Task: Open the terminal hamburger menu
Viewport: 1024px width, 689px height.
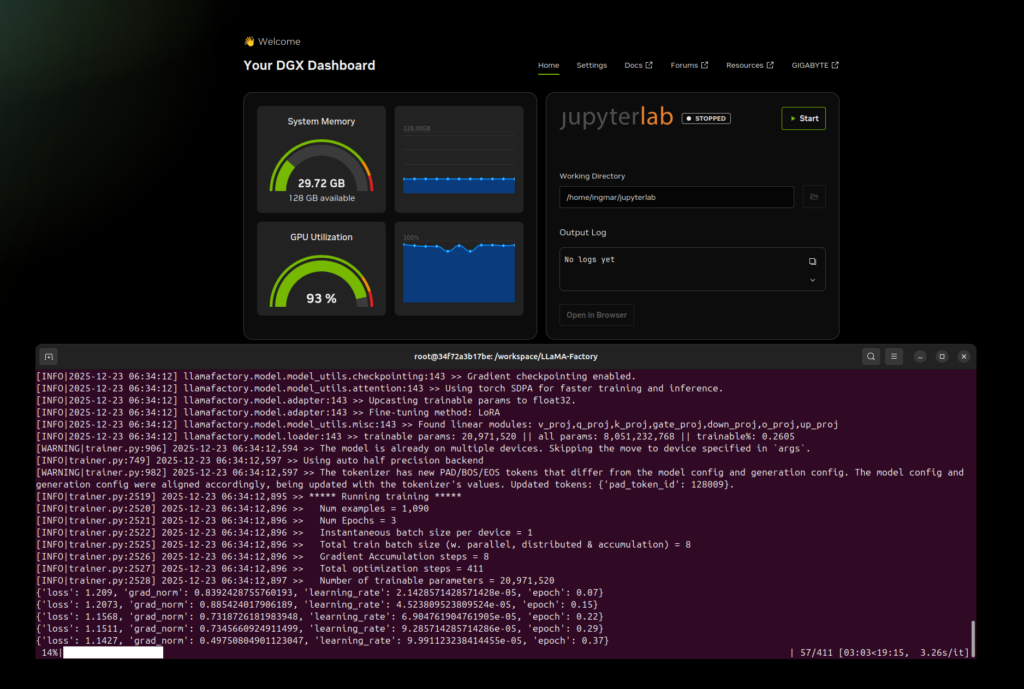Action: pos(894,356)
